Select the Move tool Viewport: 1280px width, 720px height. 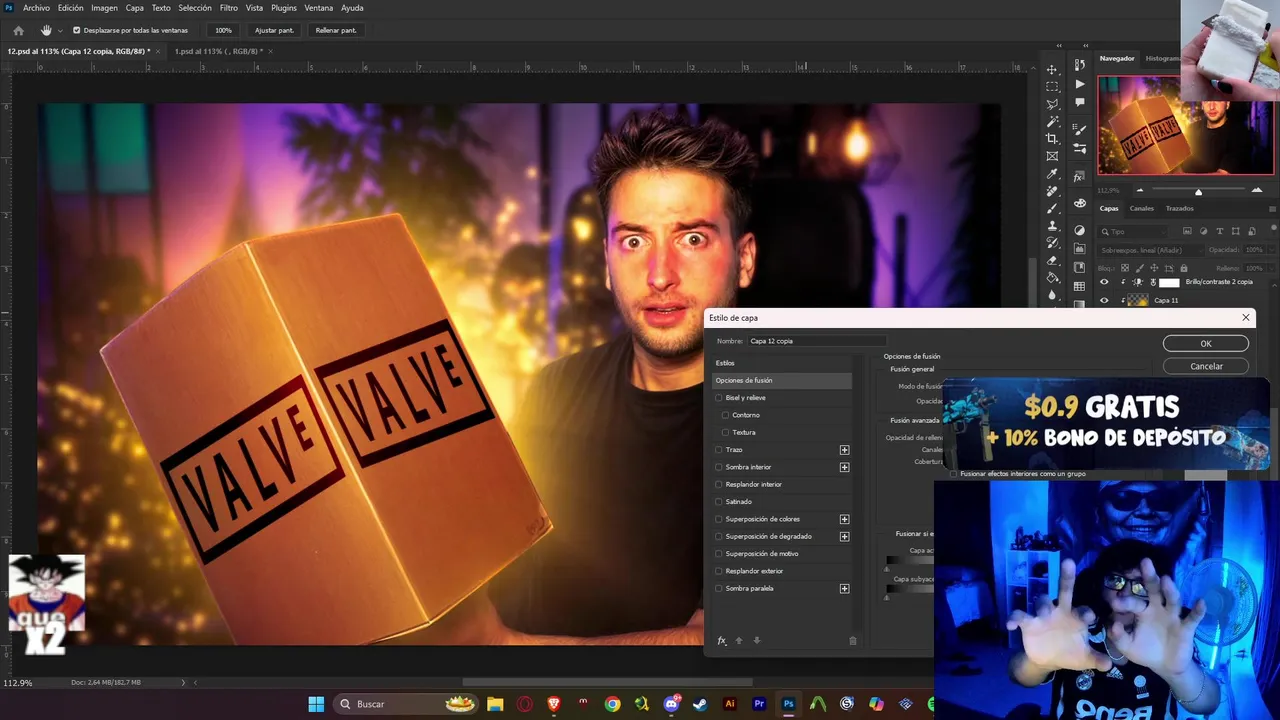(x=1052, y=70)
